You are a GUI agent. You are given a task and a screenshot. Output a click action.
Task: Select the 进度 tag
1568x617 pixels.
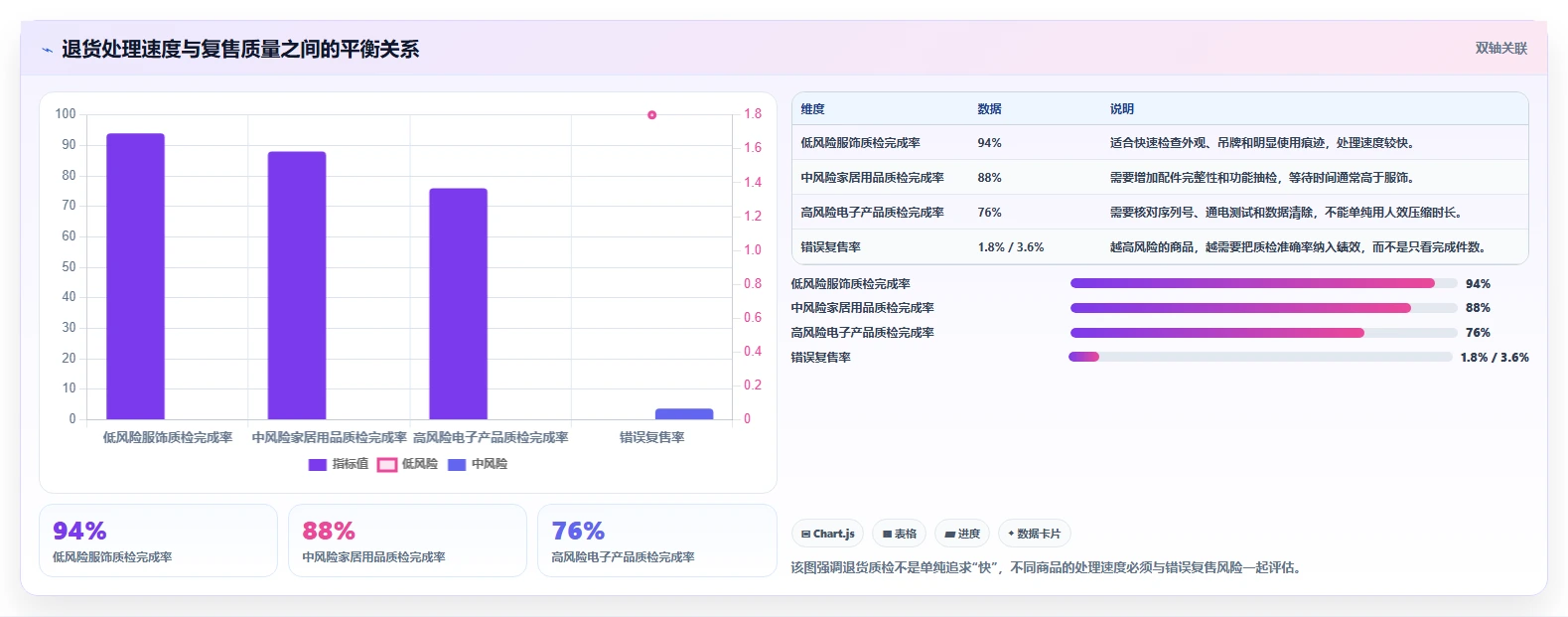pos(962,534)
